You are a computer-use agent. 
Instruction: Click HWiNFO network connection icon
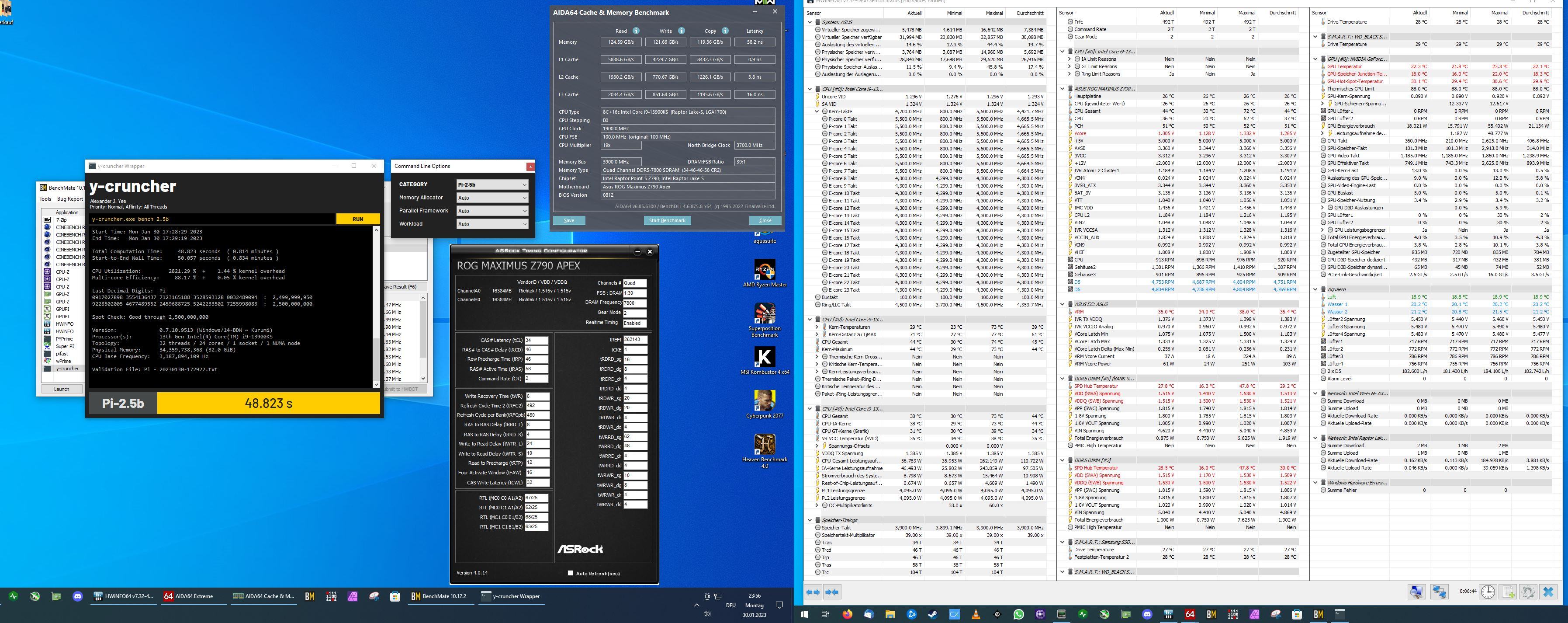1439,592
